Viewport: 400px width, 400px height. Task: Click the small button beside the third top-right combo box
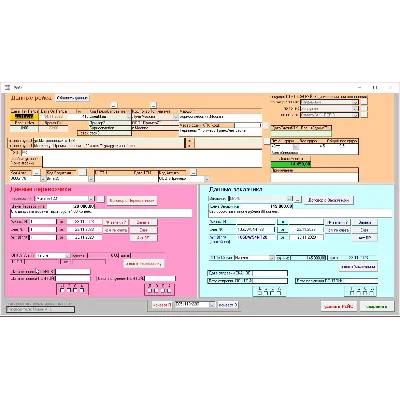[364, 115]
